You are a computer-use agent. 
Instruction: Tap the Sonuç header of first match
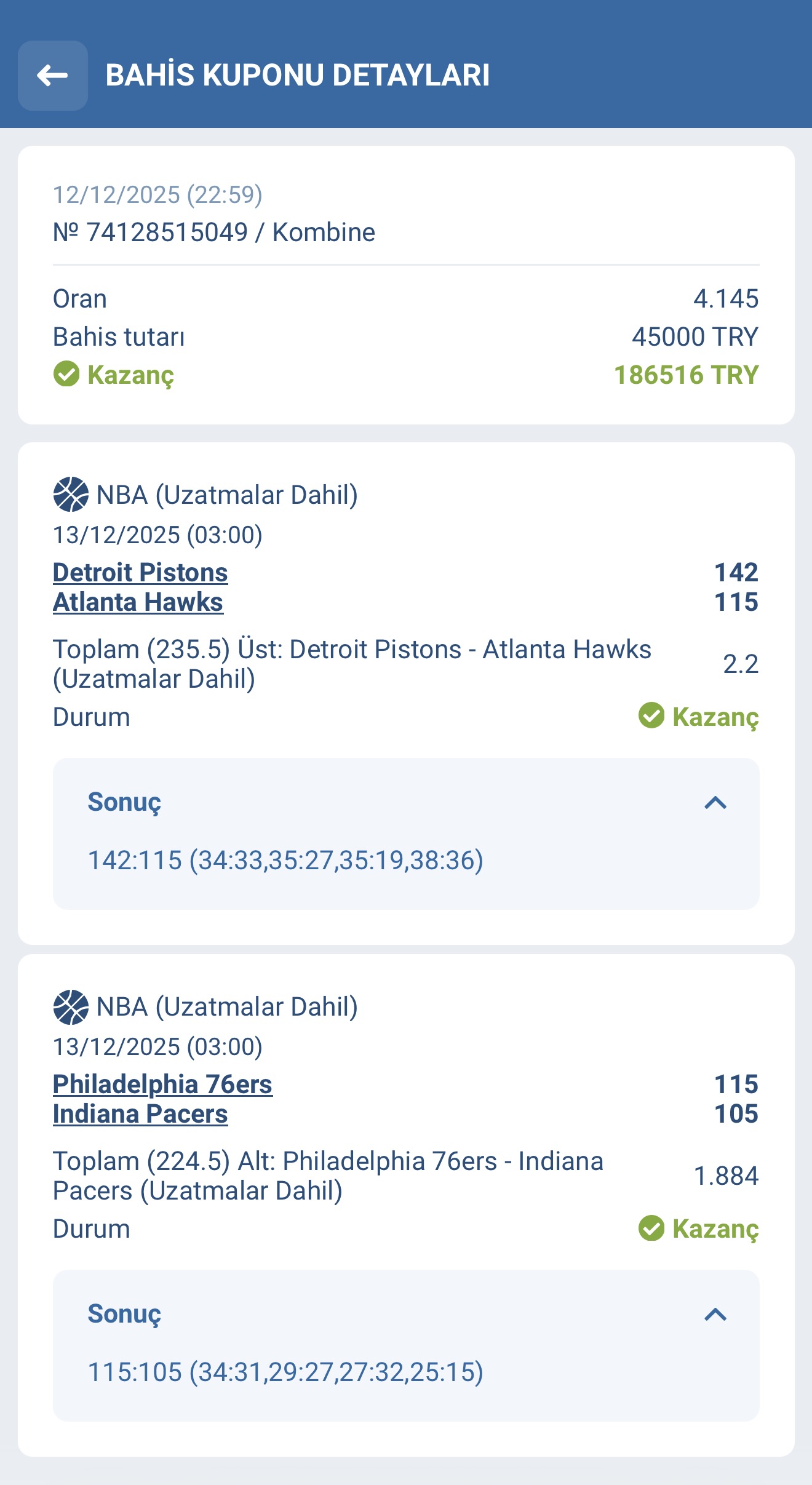point(124,802)
